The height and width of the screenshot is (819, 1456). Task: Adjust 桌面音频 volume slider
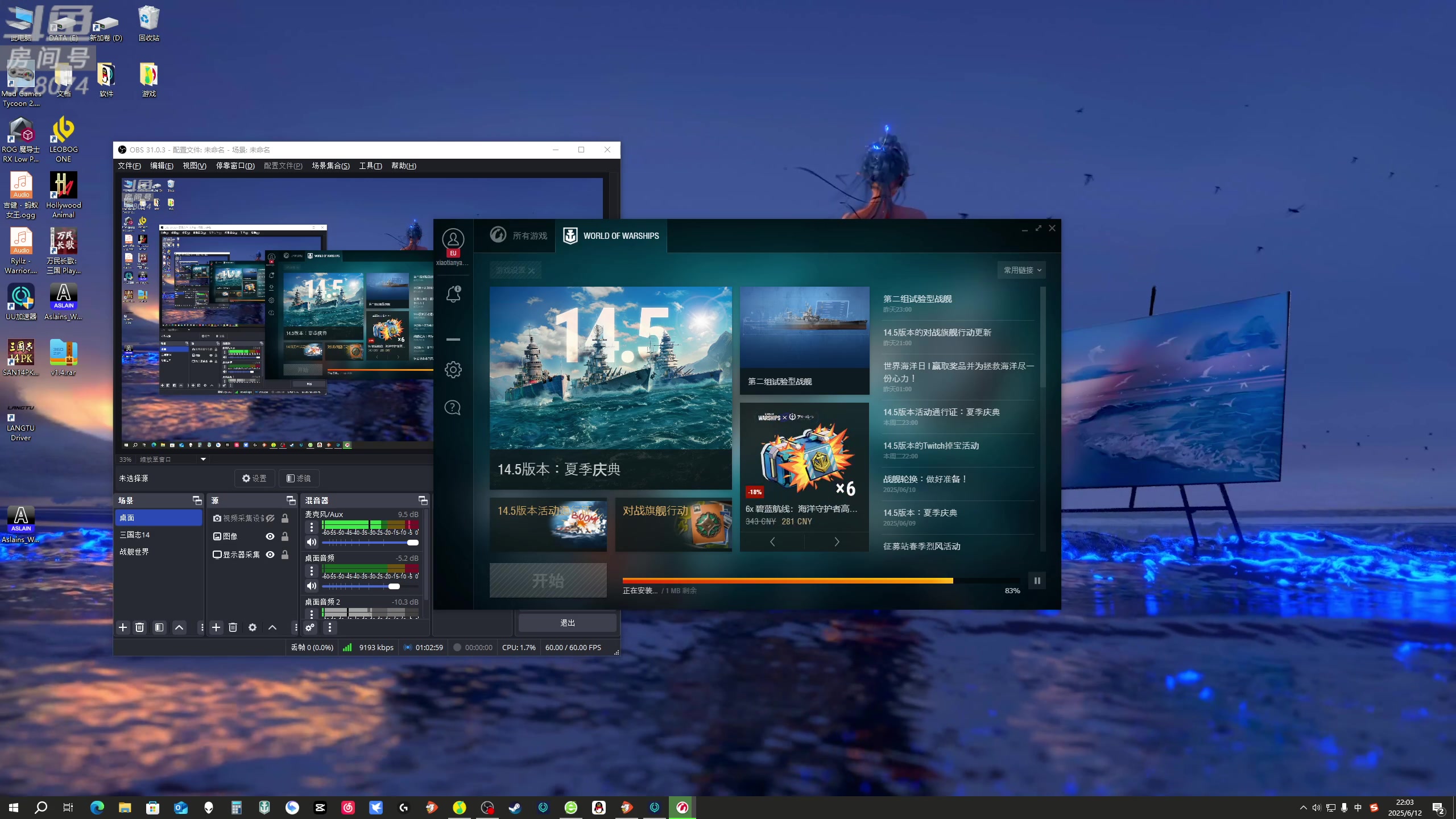point(394,586)
